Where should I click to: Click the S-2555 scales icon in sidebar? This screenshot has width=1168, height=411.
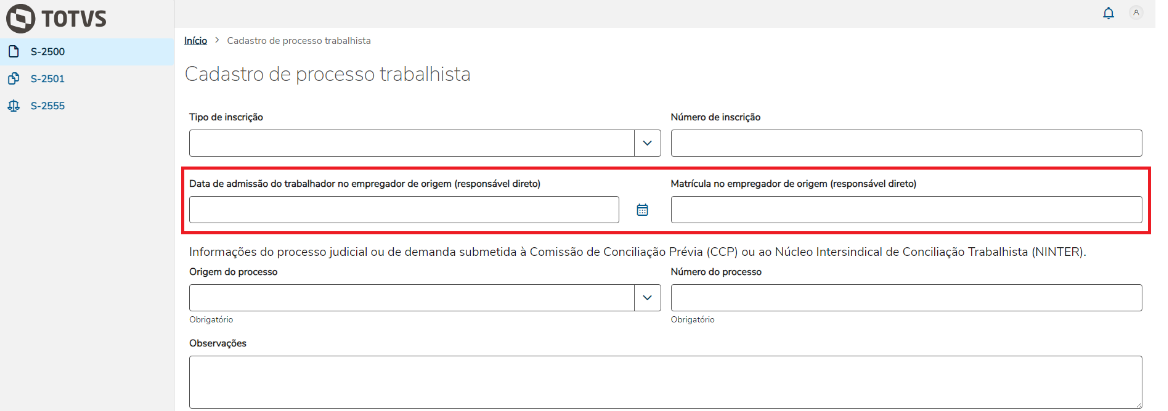pos(14,105)
